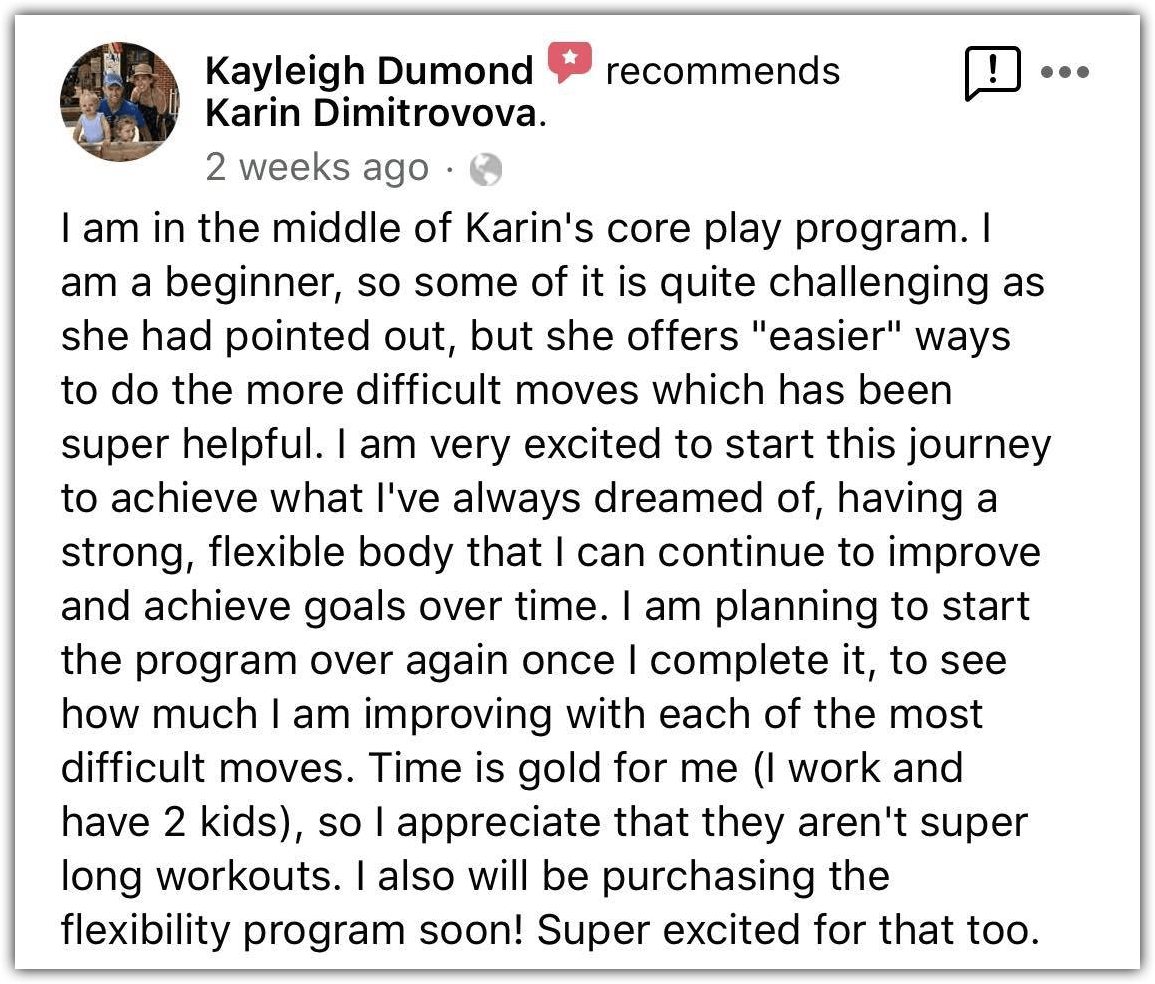Viewport: 1155px width, 984px height.
Task: Click the Kayleigh Dumond name link
Action: [x=369, y=72]
